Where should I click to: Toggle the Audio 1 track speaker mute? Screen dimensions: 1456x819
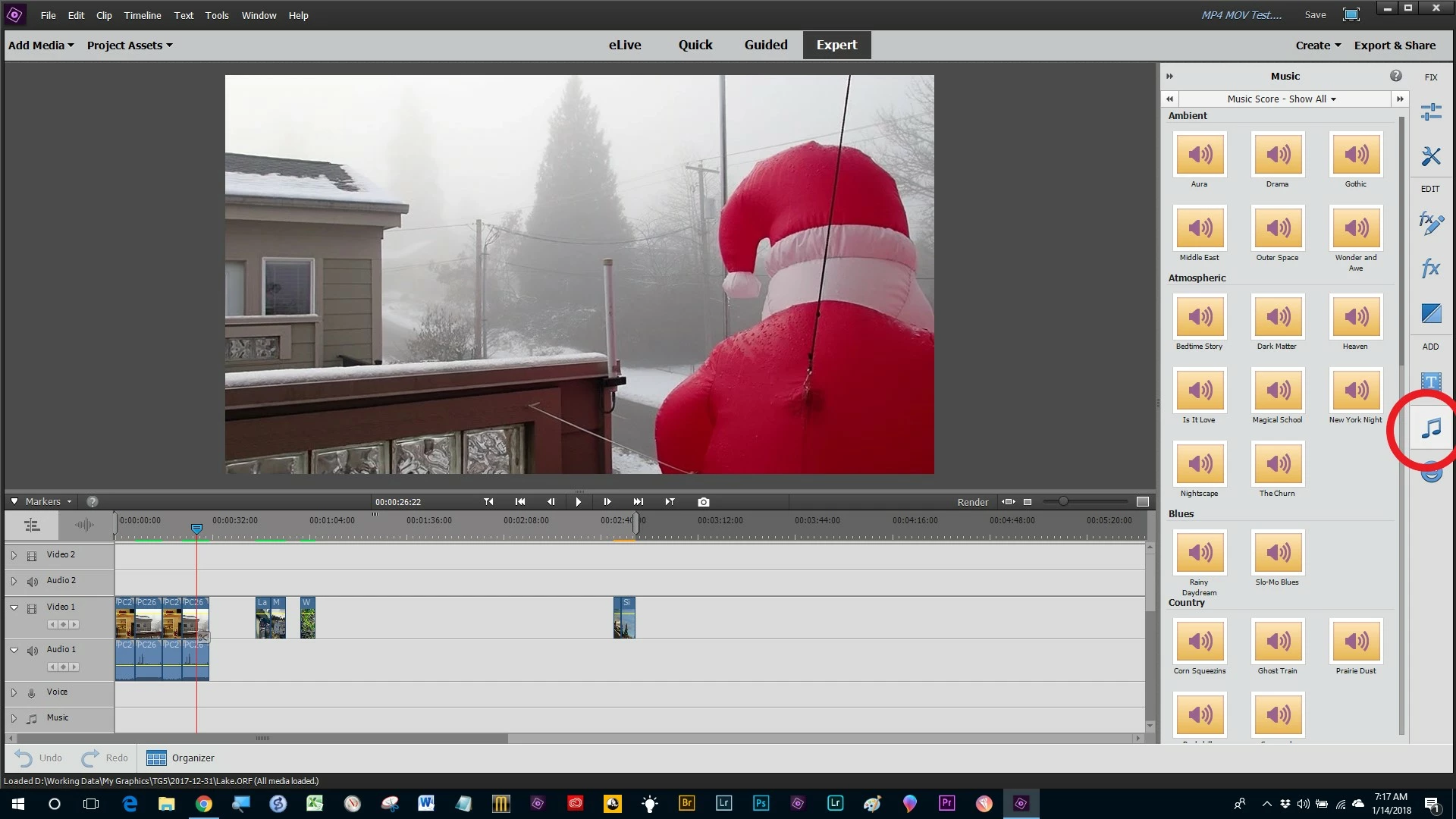tap(32, 651)
